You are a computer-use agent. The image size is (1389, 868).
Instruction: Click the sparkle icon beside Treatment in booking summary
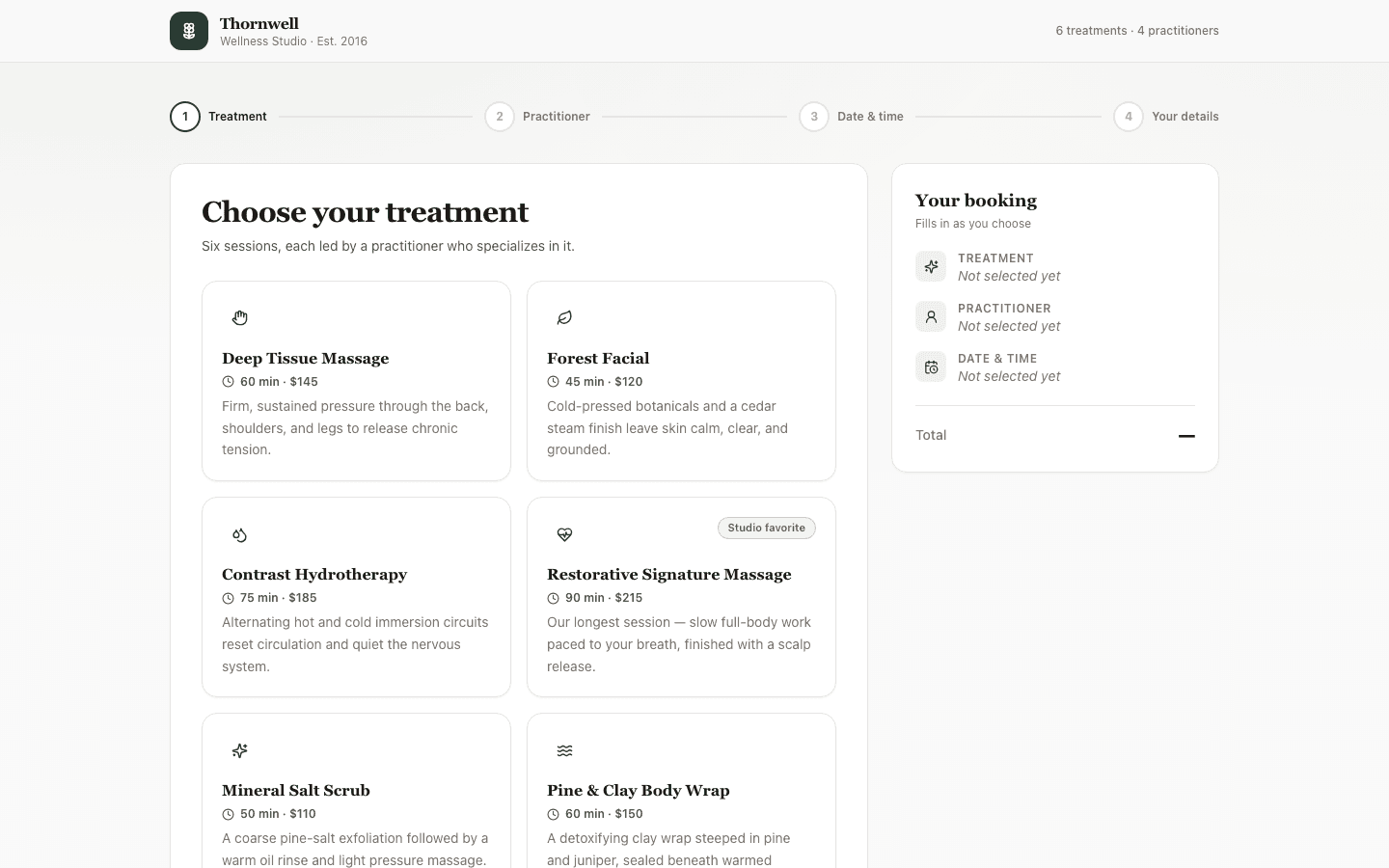coord(931,266)
